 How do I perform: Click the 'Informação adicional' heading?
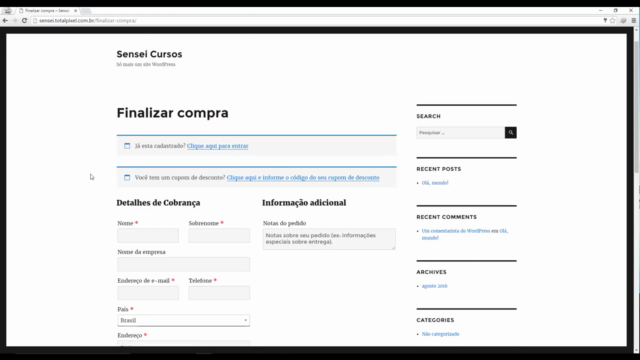[x=304, y=203]
